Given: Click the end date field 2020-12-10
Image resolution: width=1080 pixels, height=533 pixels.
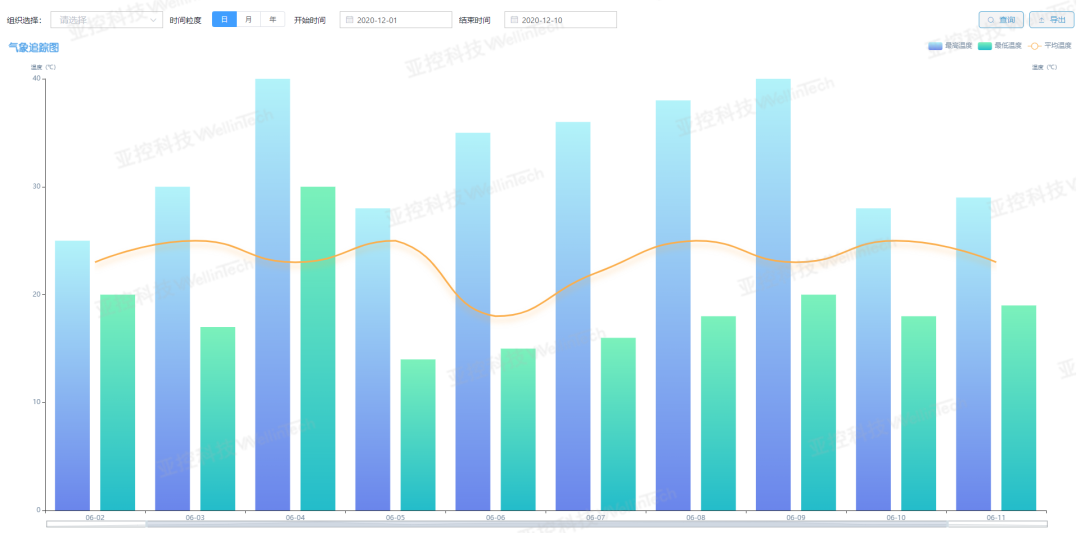Looking at the screenshot, I should (x=561, y=20).
